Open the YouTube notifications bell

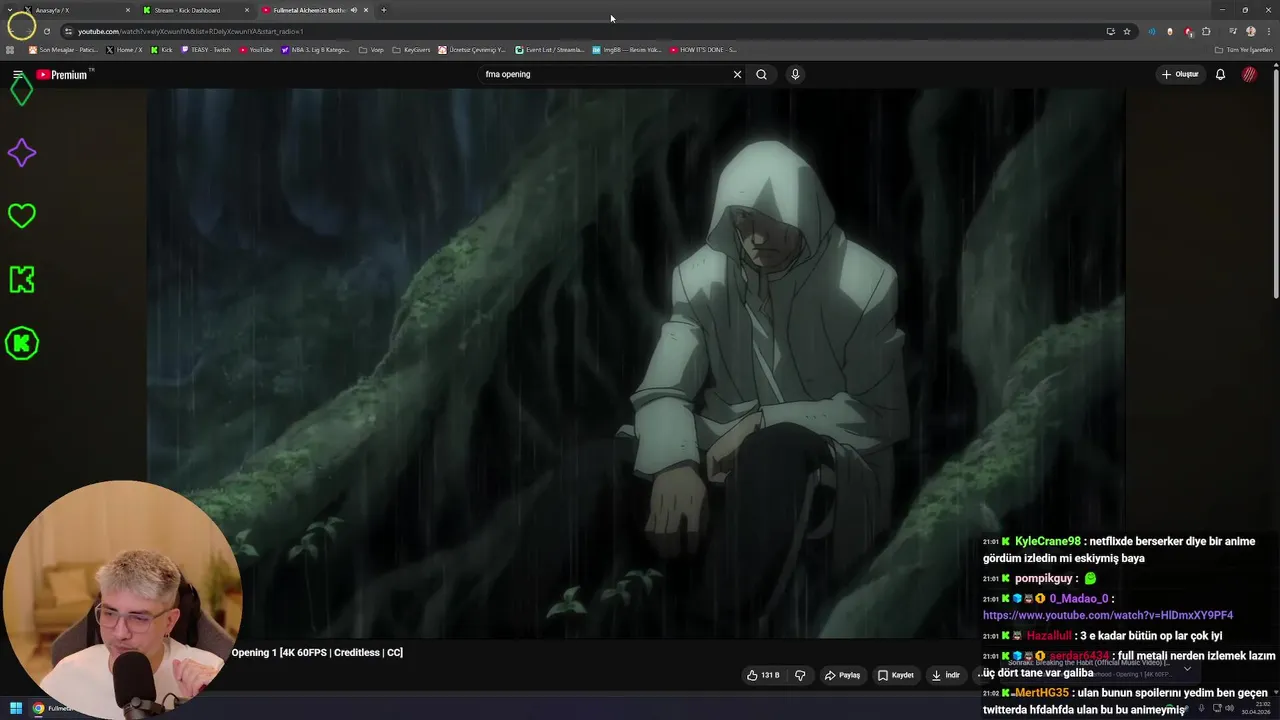1220,74
